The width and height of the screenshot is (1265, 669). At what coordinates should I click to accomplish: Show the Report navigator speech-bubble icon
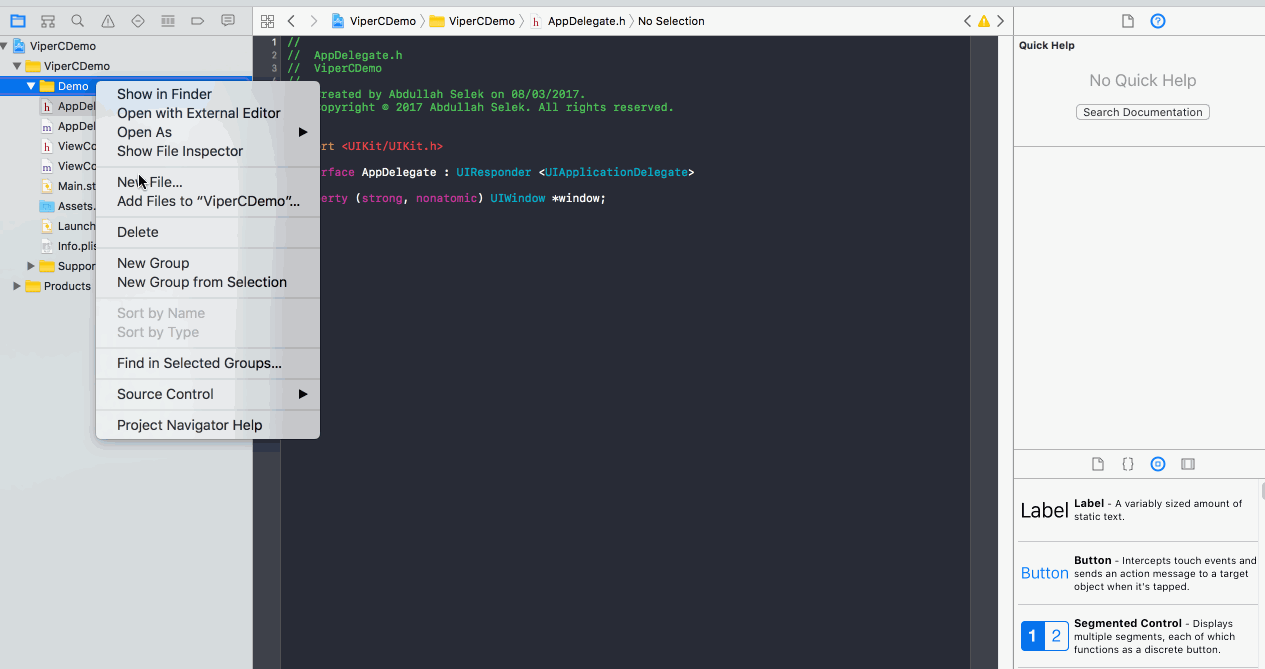pyautogui.click(x=228, y=20)
